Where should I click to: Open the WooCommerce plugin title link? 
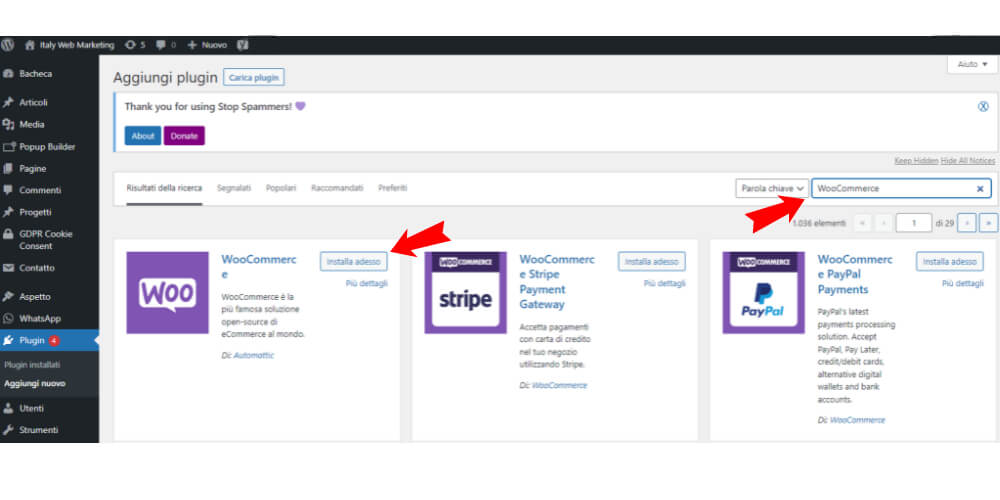click(259, 267)
